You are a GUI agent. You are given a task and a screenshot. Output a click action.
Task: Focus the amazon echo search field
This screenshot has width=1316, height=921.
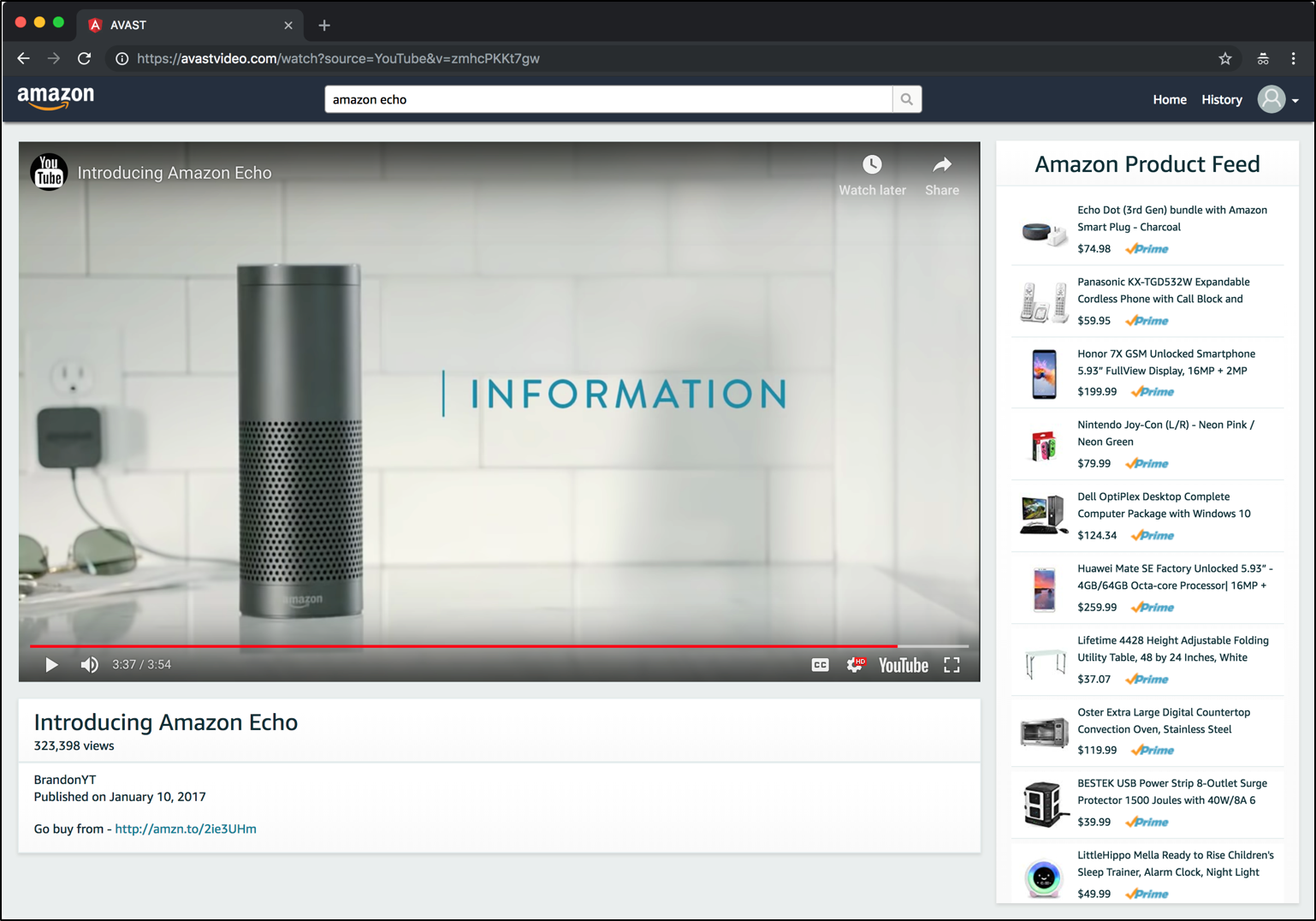(x=608, y=99)
